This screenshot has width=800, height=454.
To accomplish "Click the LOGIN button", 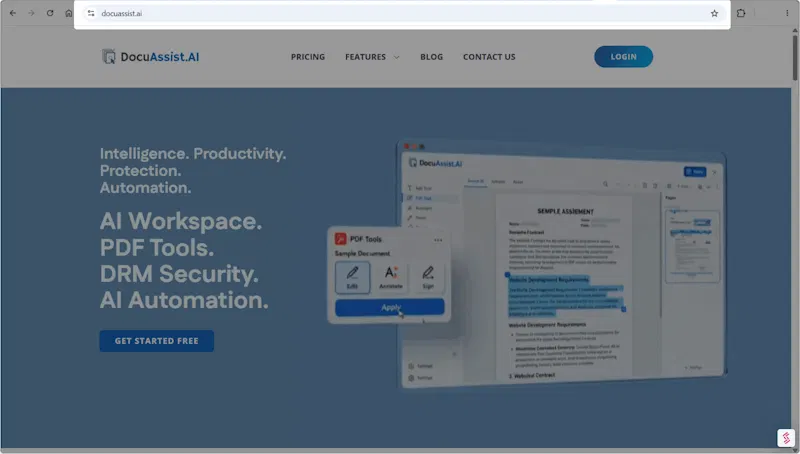I will [623, 57].
